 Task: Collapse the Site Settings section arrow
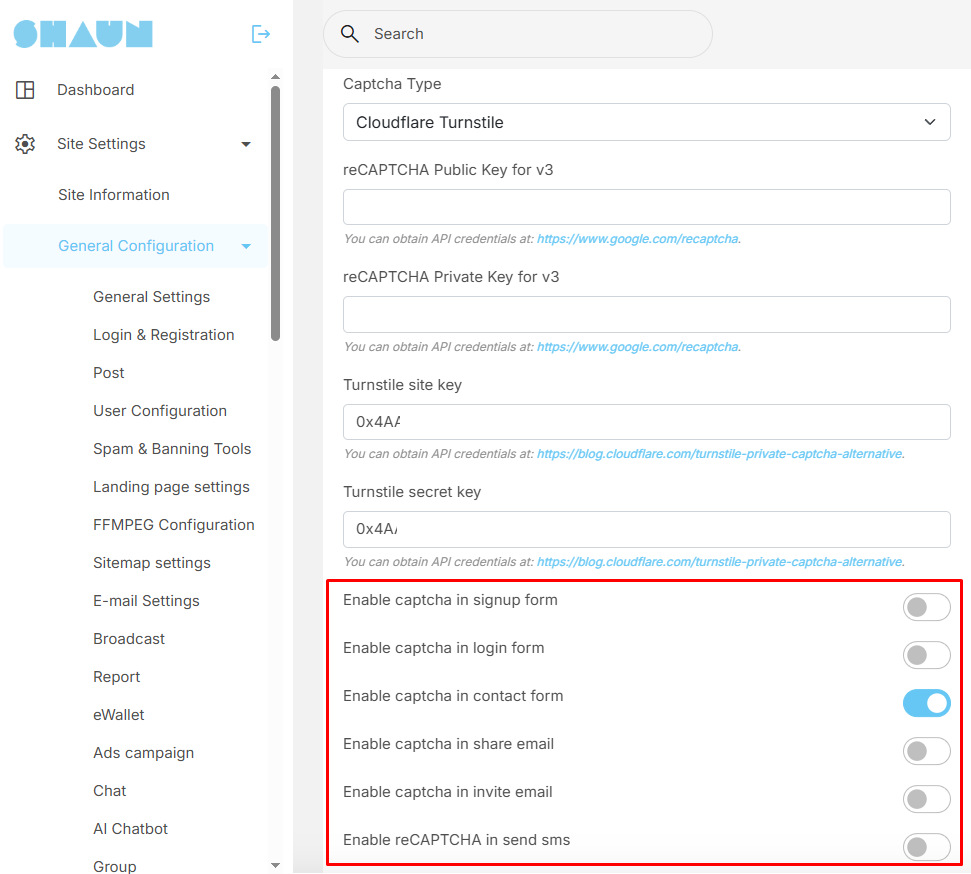(x=246, y=144)
